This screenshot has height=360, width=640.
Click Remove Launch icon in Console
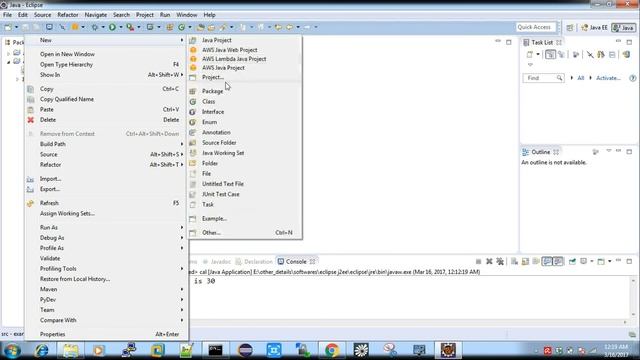click(x=489, y=261)
